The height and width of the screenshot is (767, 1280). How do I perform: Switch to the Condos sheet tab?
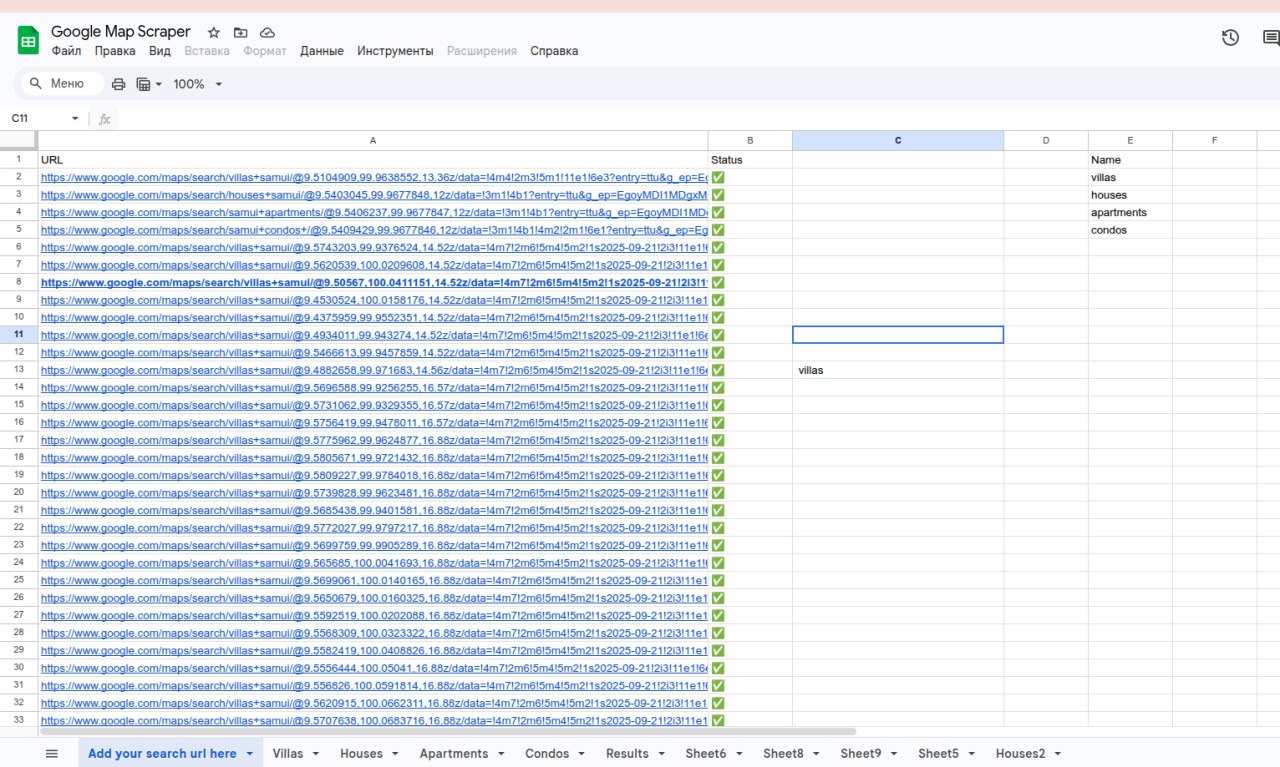(547, 754)
